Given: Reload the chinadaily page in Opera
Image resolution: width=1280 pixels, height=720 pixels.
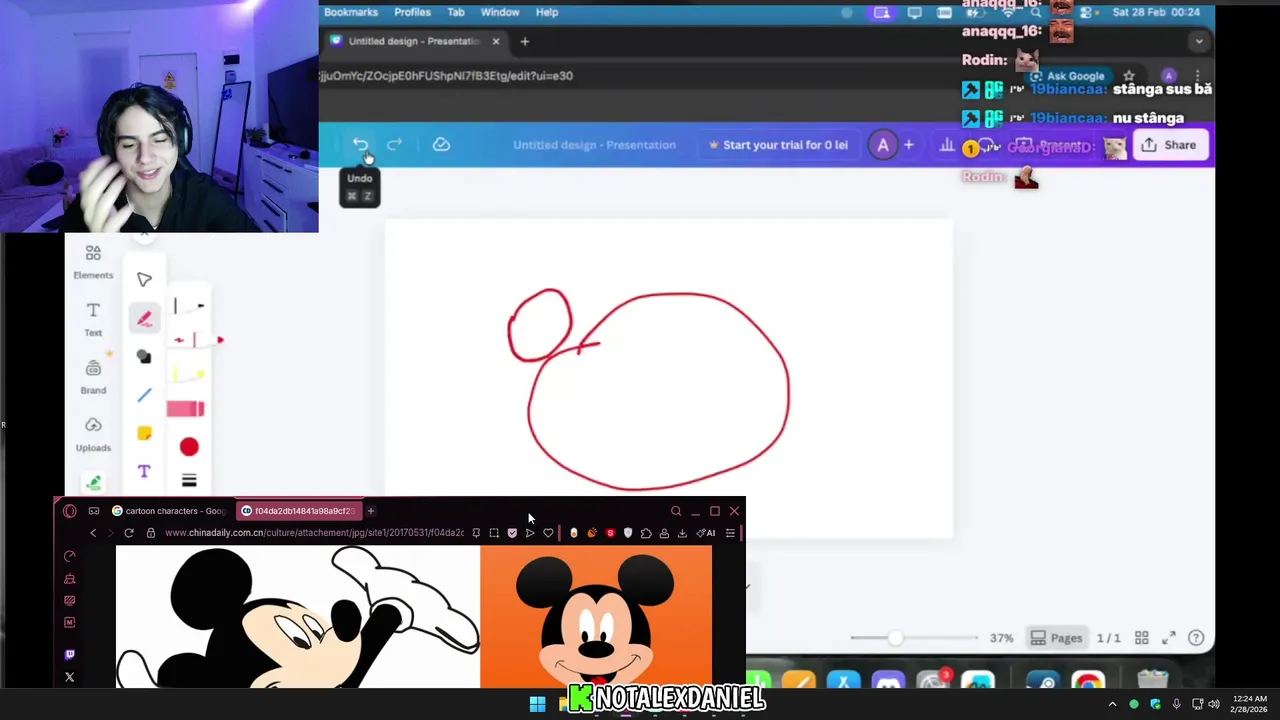Looking at the screenshot, I should [x=129, y=533].
